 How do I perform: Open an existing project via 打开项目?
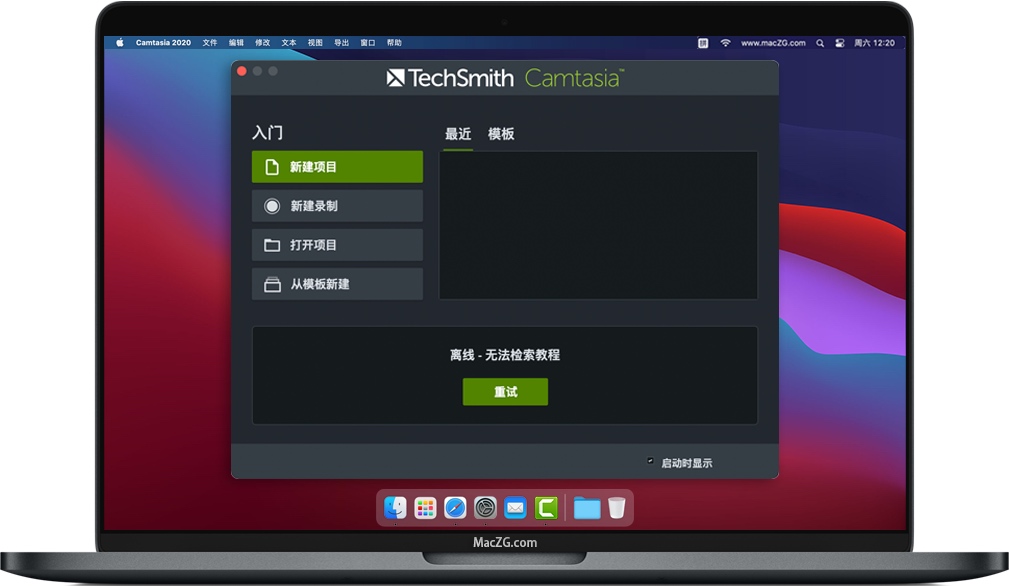(x=337, y=245)
